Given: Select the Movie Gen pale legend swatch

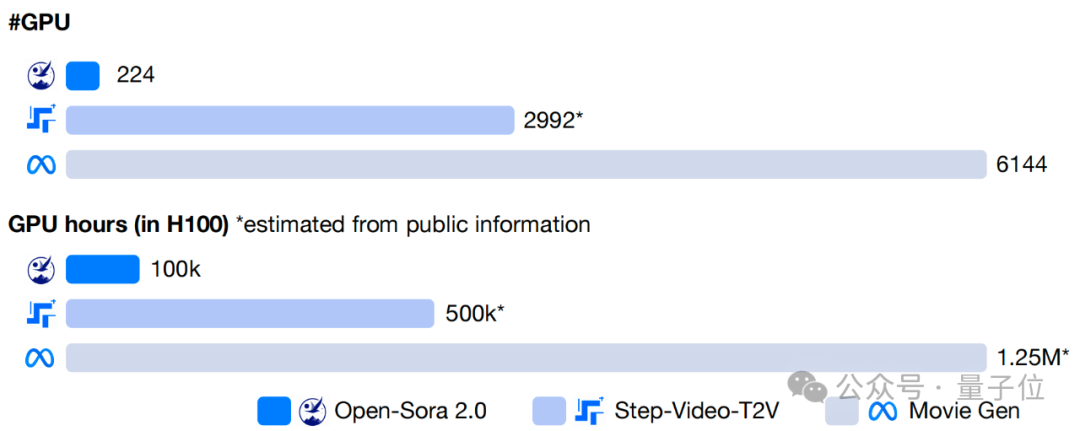Looking at the screenshot, I should [x=842, y=411].
